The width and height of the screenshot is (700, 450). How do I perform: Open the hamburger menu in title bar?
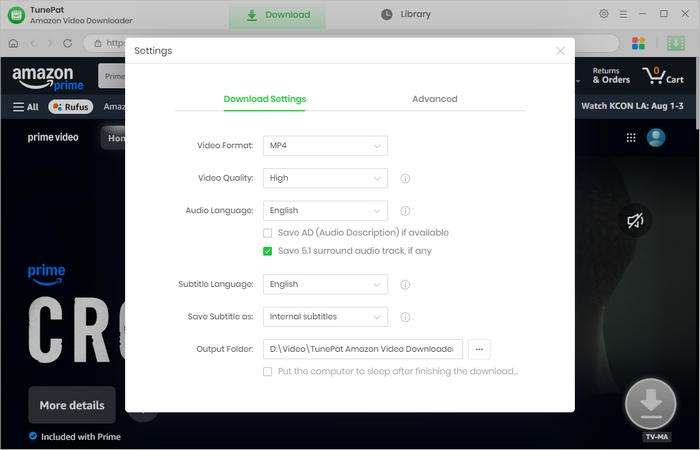623,14
